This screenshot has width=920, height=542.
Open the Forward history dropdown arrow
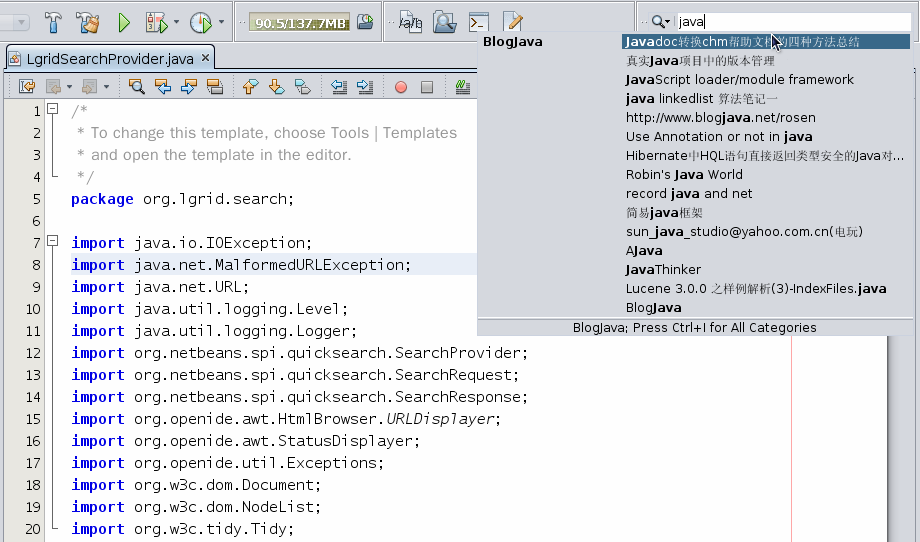pos(106,87)
